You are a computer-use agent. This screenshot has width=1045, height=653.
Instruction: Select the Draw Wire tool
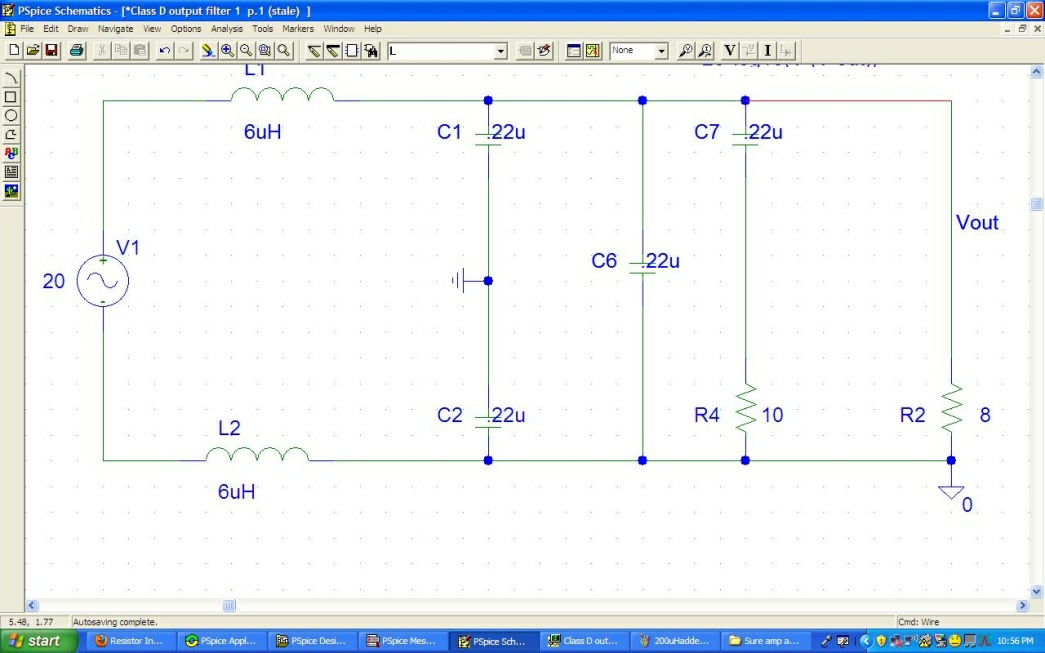(x=314, y=51)
